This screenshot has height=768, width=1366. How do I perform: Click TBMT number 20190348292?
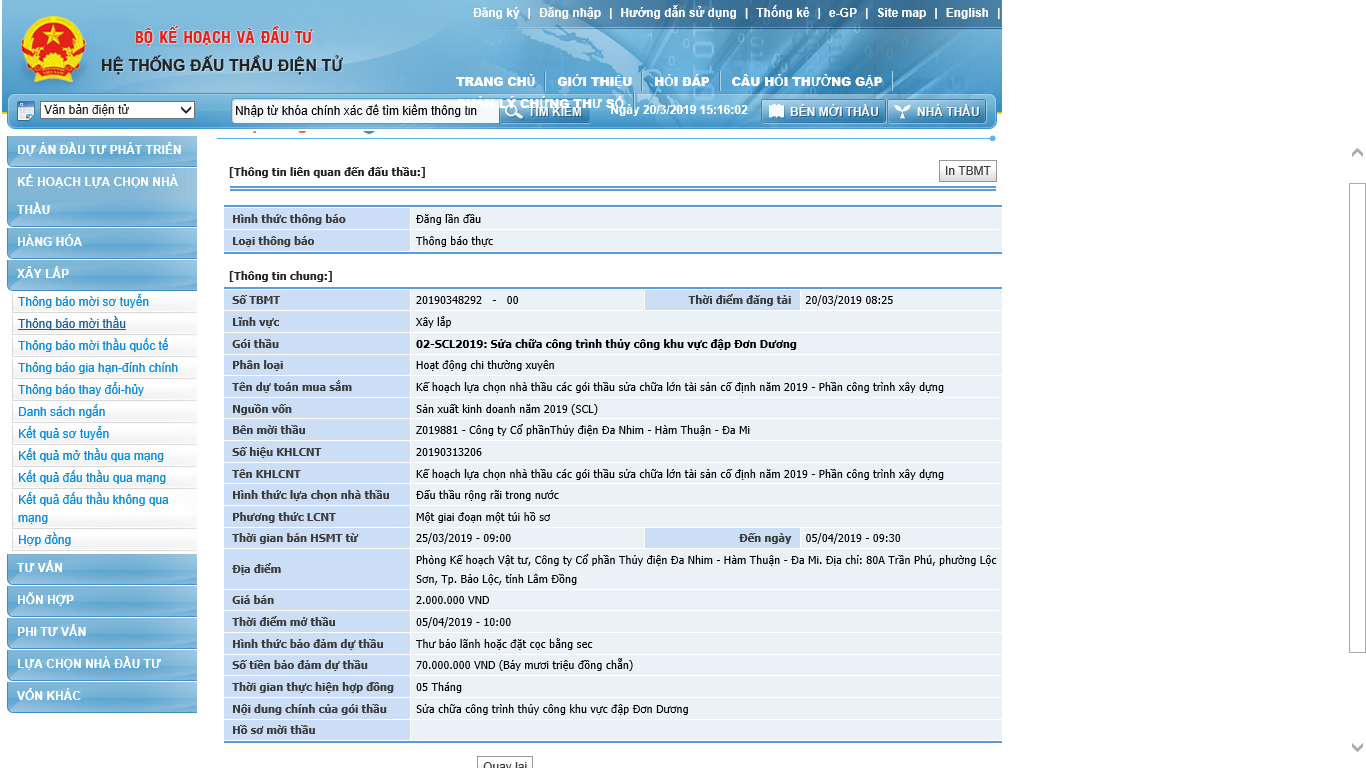[449, 300]
